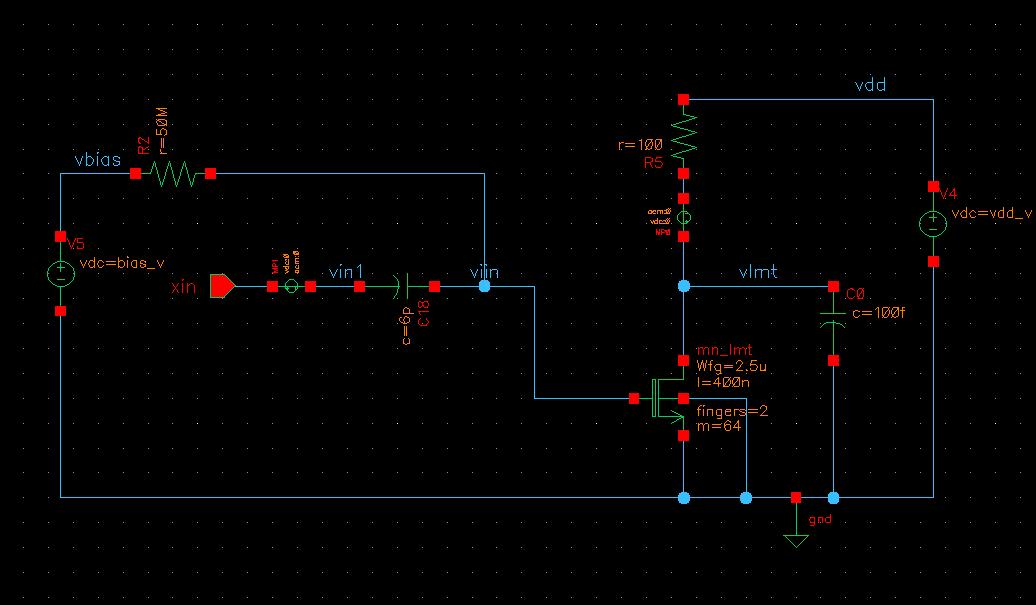
Task: Click the C18 instance label
Action: [x=424, y=313]
